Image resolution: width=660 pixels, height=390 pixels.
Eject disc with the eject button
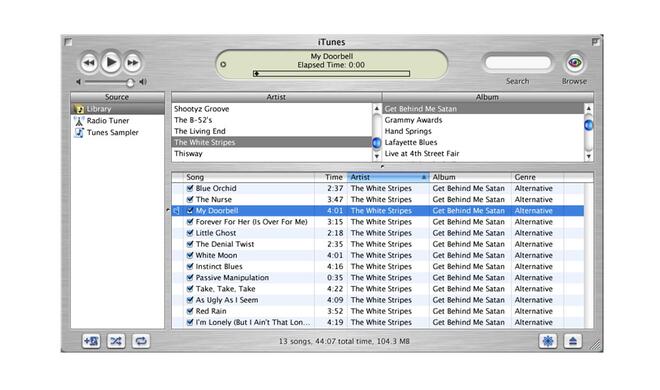[573, 341]
